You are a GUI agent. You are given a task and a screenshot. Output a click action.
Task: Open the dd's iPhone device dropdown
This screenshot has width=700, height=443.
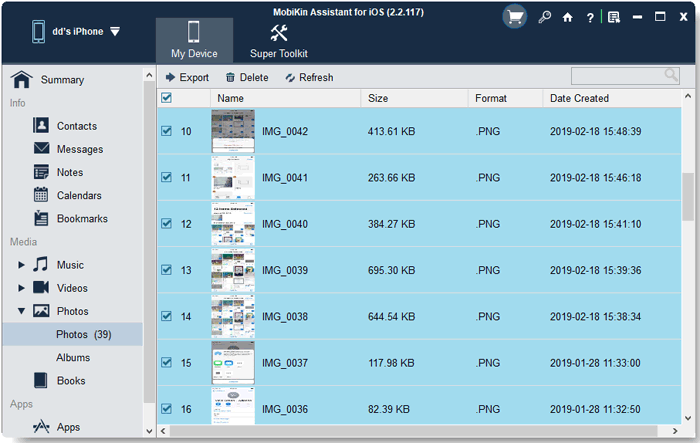click(x=115, y=32)
